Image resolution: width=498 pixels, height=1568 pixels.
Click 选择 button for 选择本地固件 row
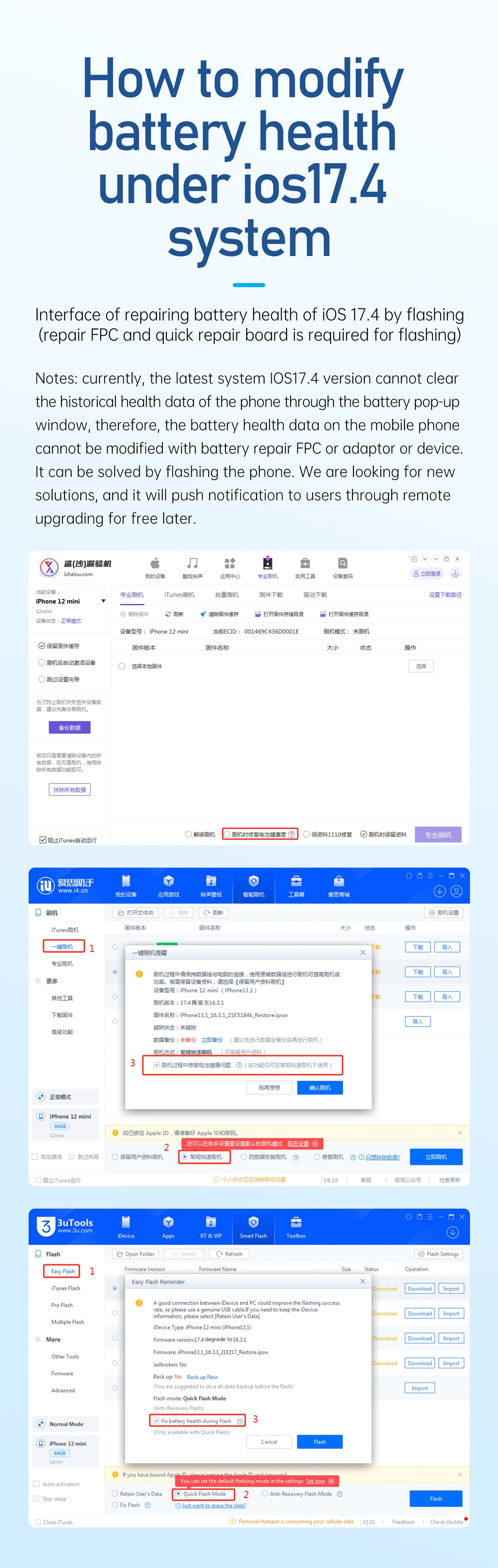(x=421, y=666)
